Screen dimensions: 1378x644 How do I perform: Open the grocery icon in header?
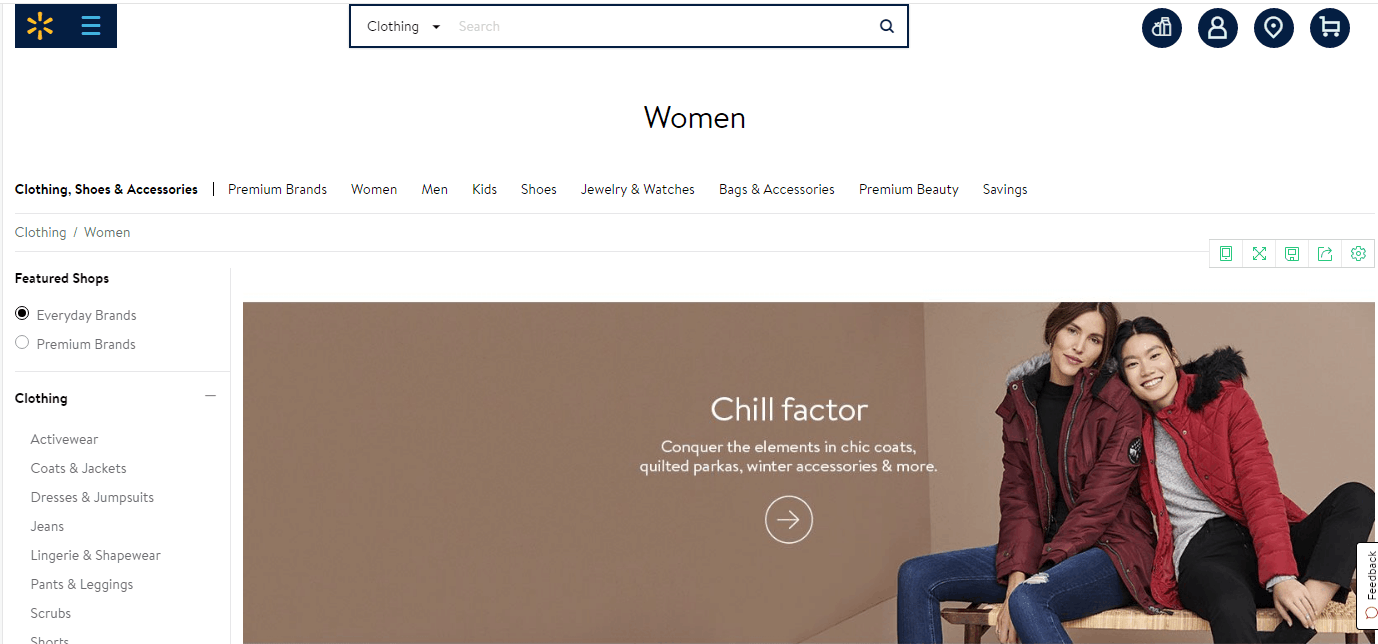coord(1162,27)
